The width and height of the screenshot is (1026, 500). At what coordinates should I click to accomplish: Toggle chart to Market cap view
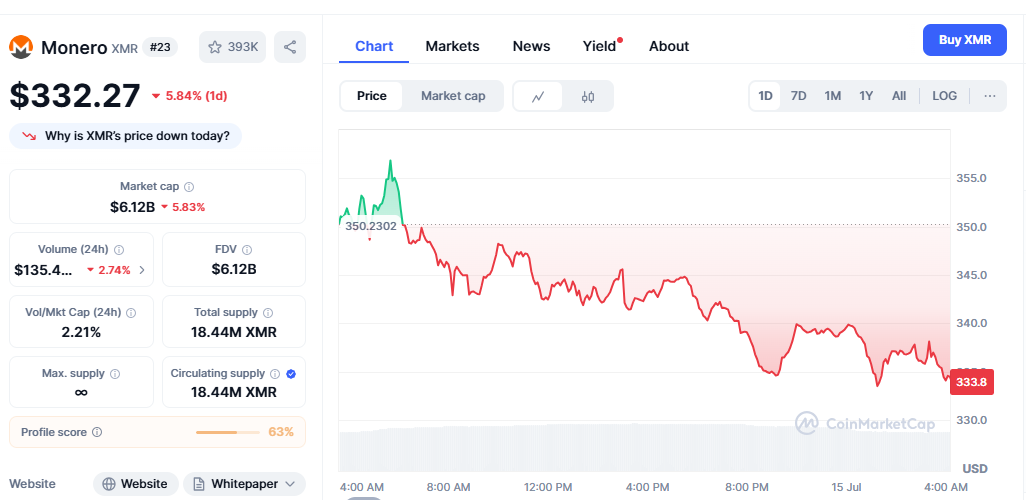453,96
